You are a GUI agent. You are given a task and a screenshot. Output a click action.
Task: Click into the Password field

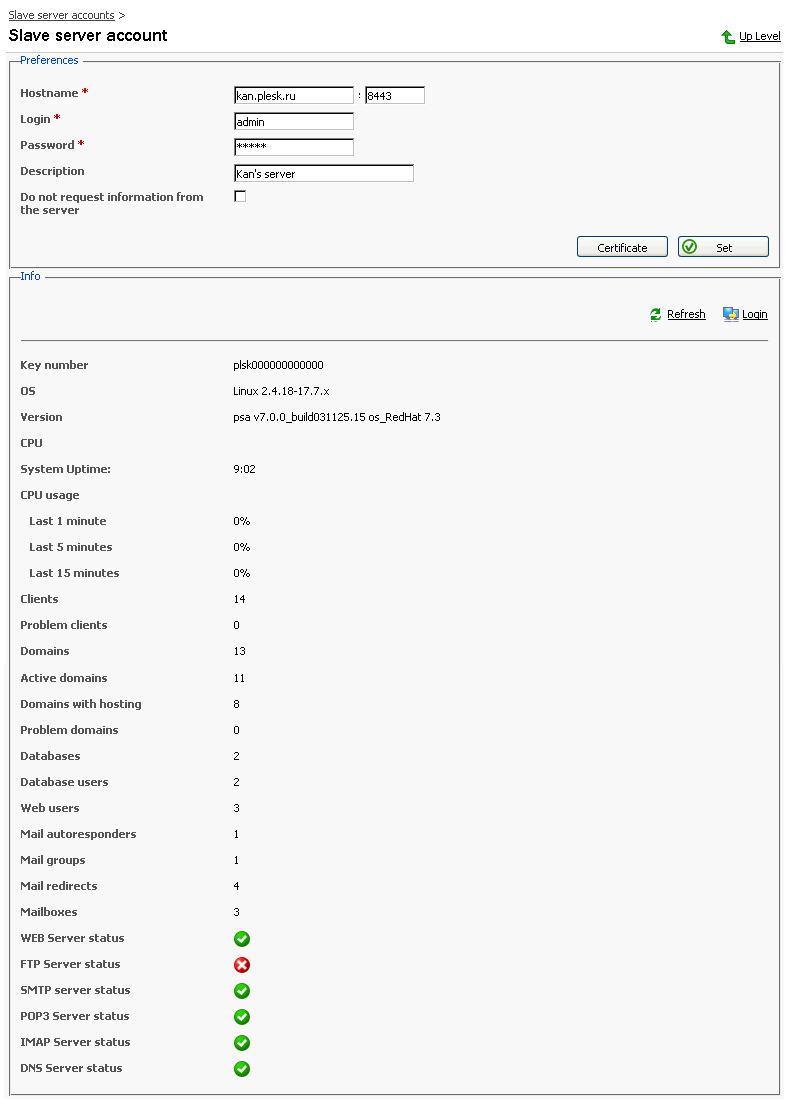coord(293,147)
